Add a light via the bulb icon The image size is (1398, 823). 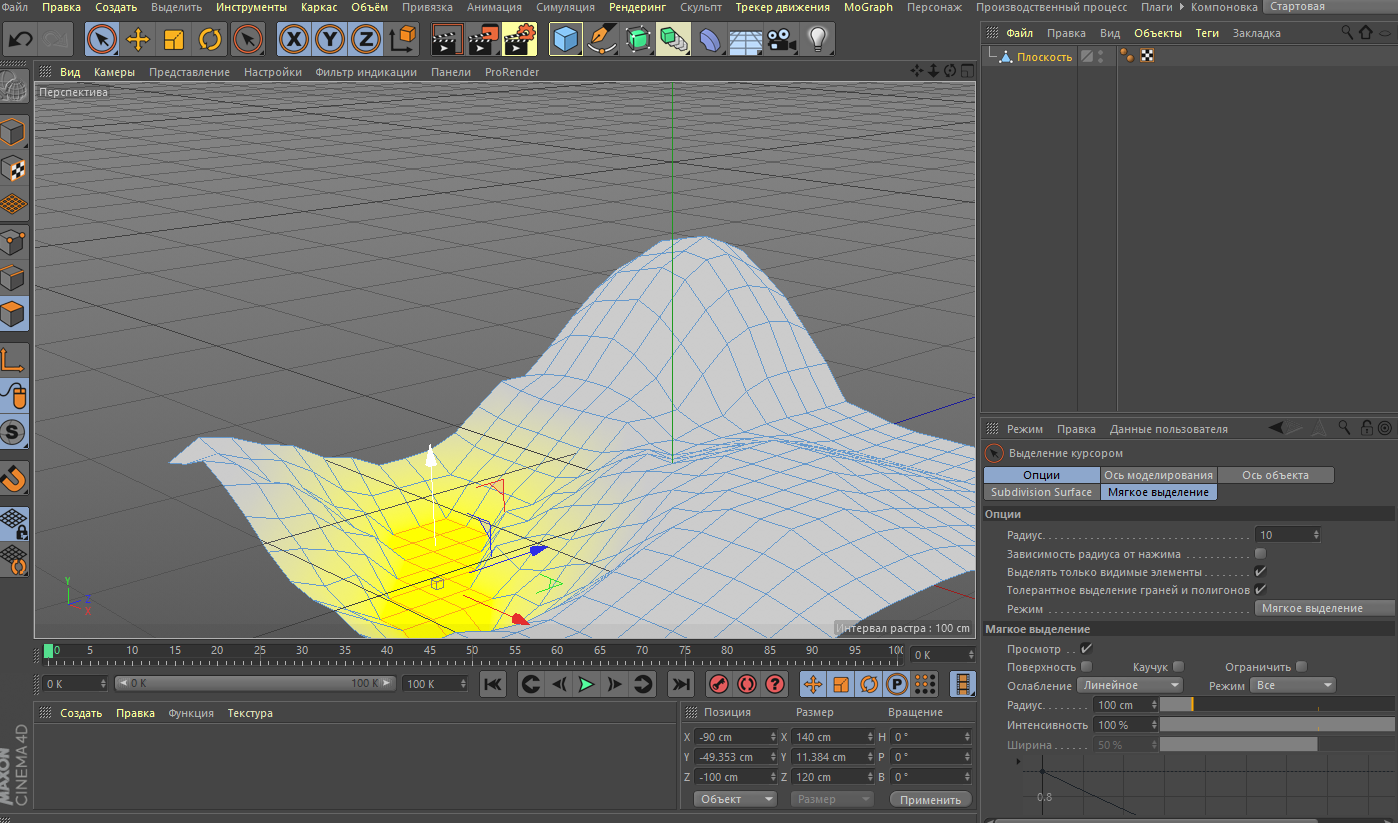818,40
